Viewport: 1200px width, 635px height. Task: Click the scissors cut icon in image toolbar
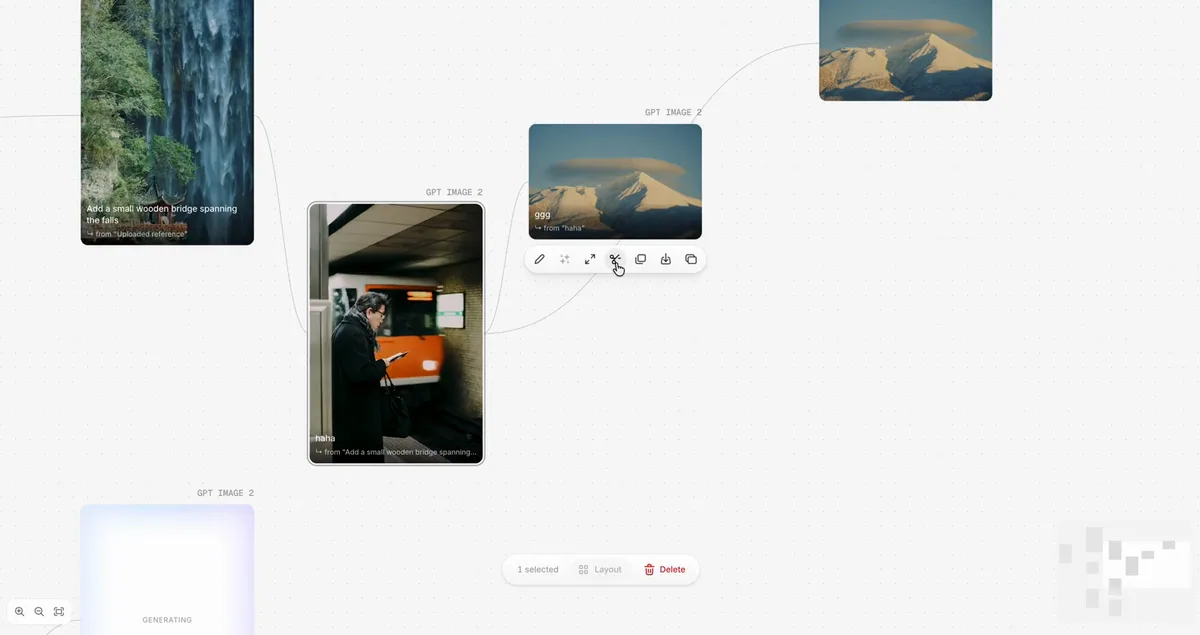615,259
